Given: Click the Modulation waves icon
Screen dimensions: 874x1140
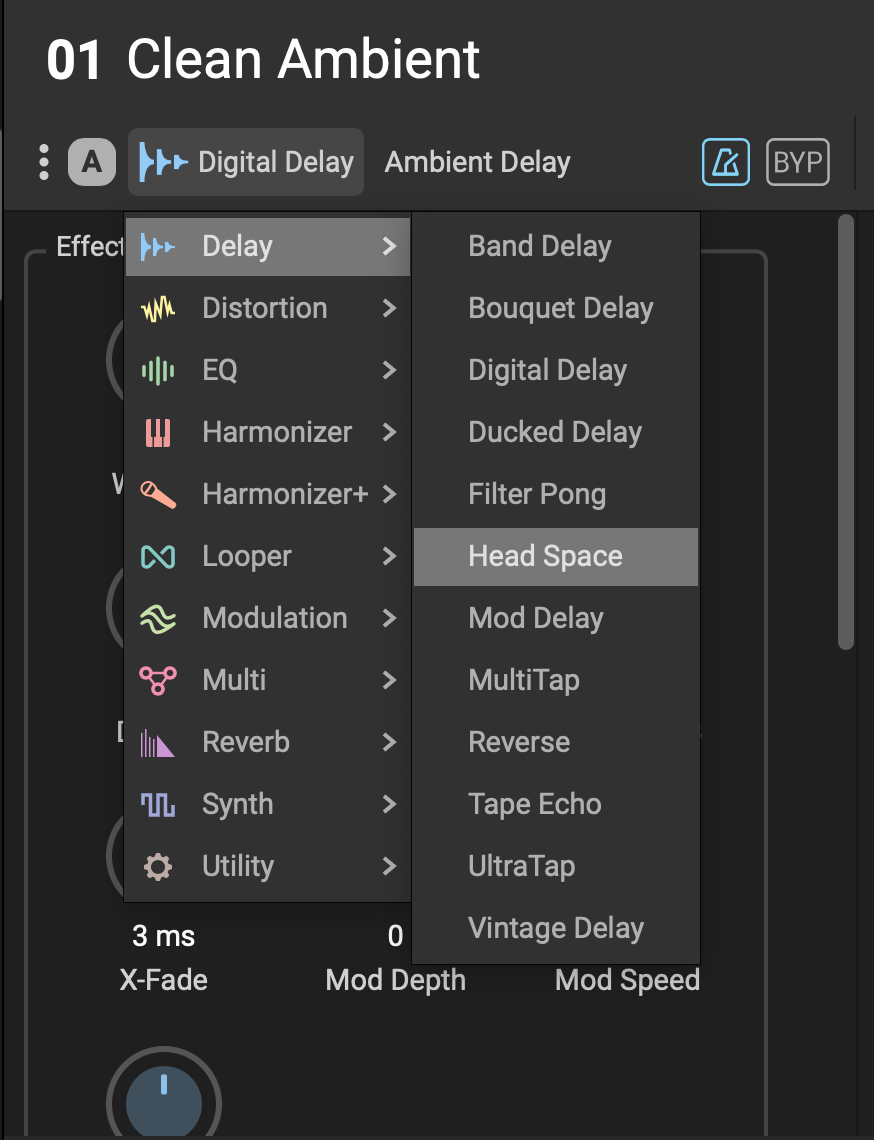Looking at the screenshot, I should (x=158, y=618).
